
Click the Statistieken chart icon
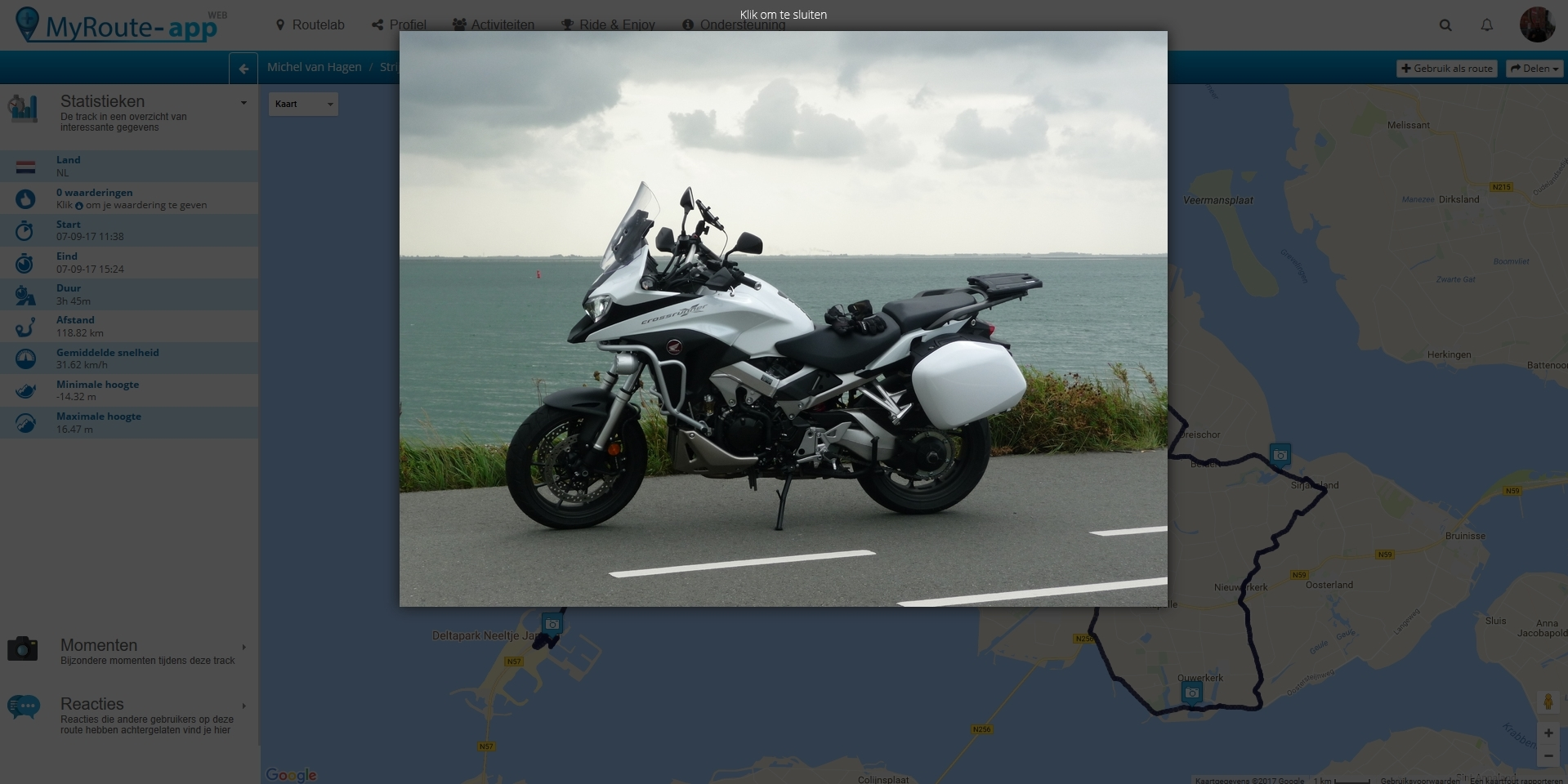24,109
